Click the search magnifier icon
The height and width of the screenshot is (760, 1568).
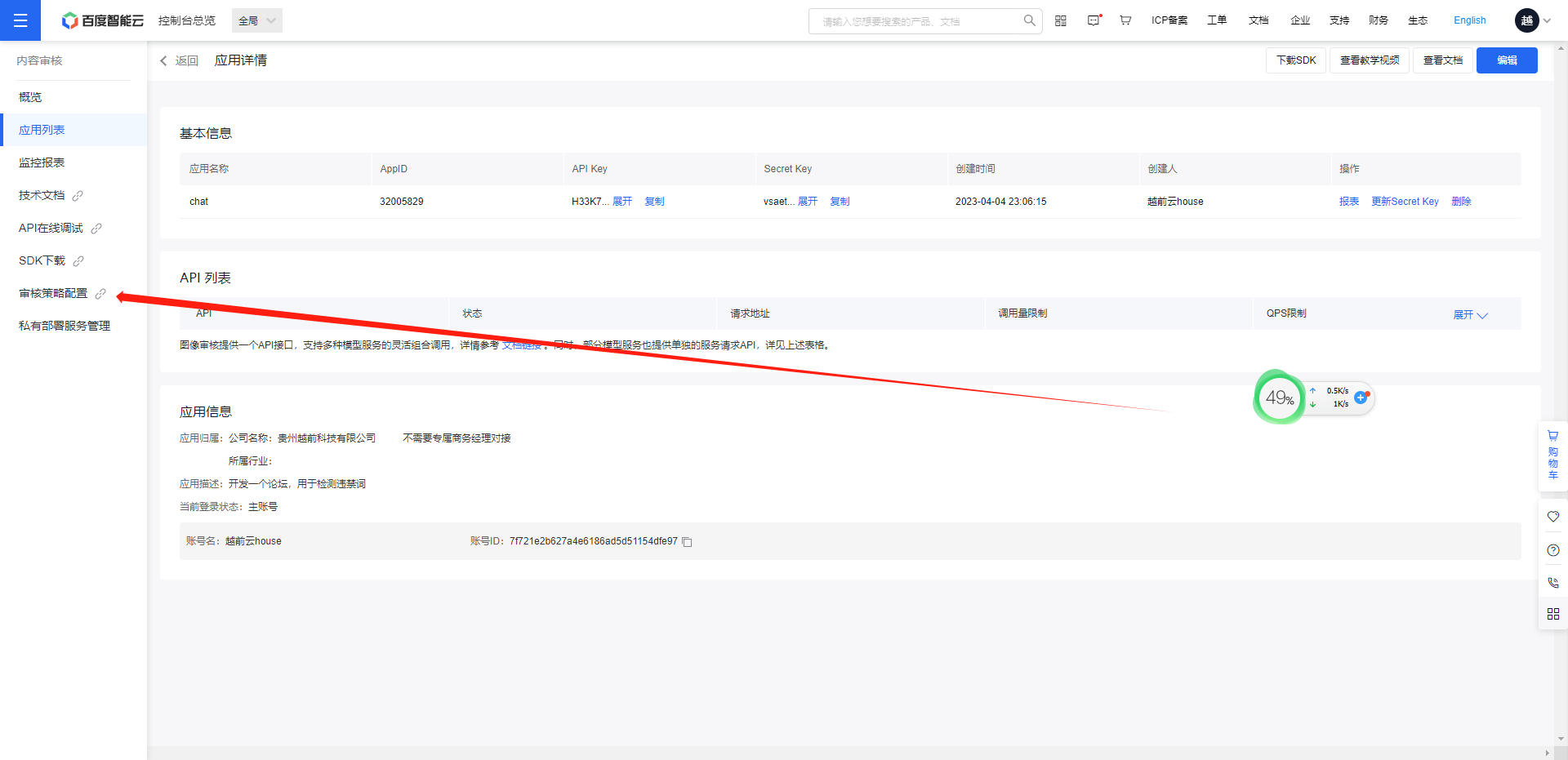1029,20
